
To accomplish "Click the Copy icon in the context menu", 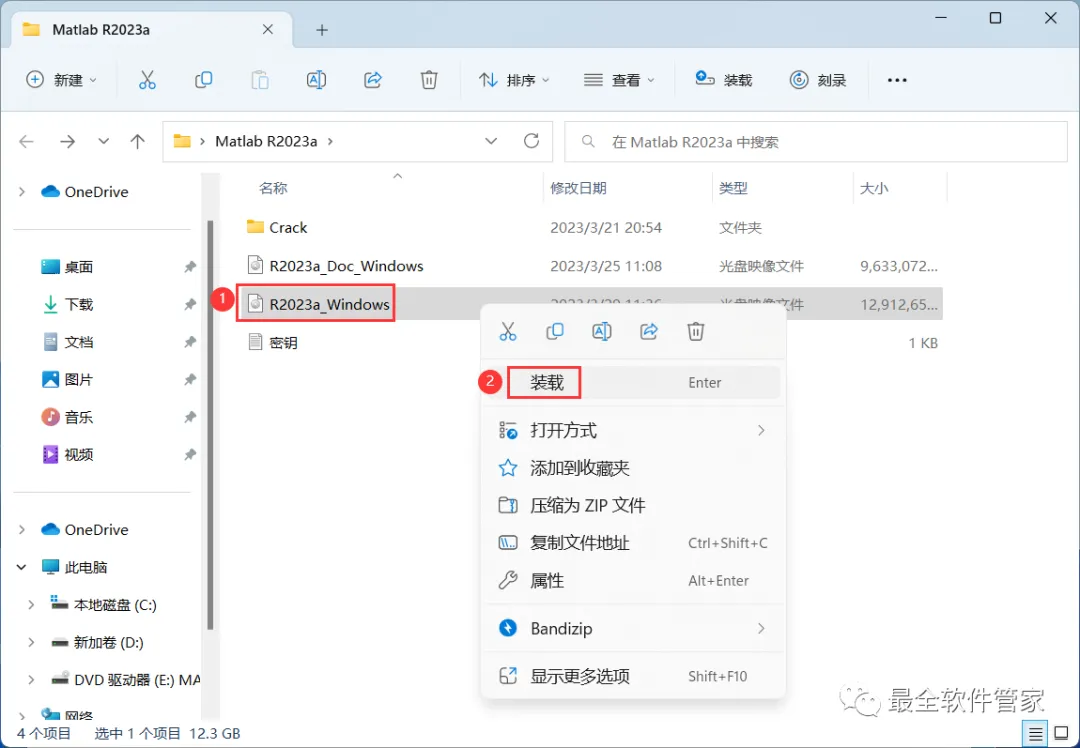I will tap(554, 332).
